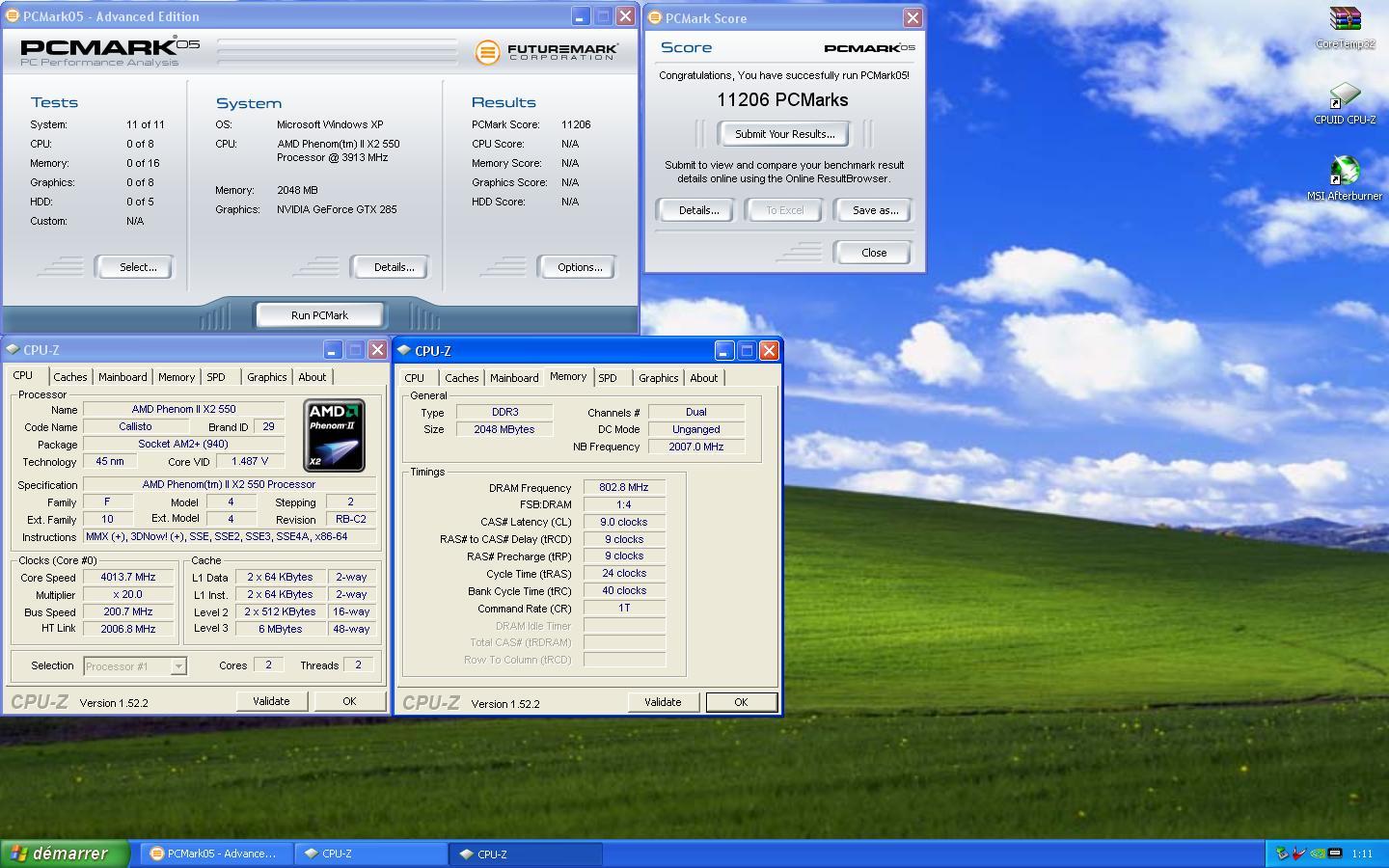Click the Core Speed 4013.7 MHz value
The image size is (1389, 868).
pos(128,577)
